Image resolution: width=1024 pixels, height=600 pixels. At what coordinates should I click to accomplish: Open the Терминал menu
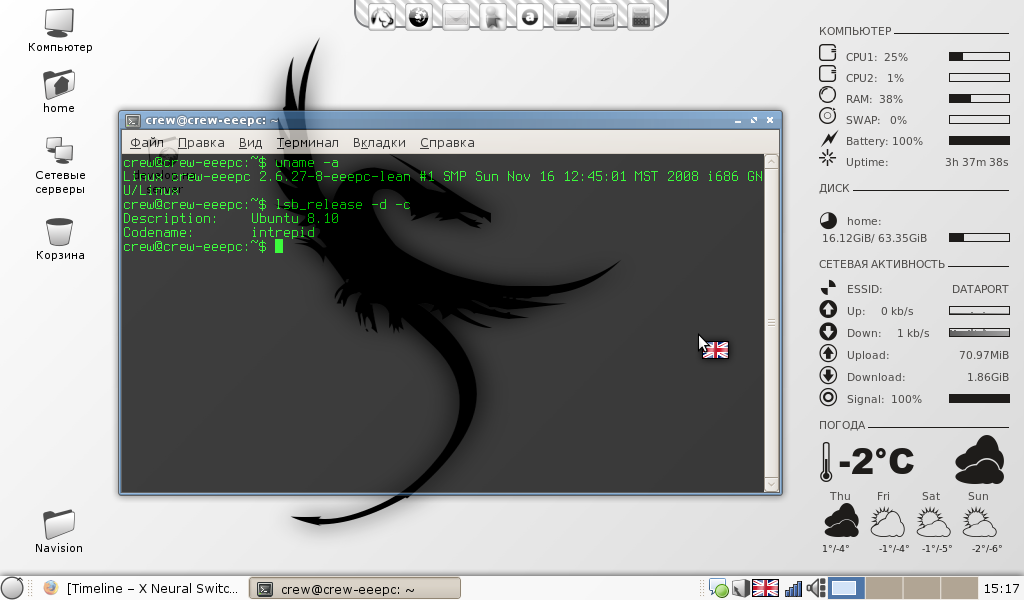pyautogui.click(x=308, y=142)
